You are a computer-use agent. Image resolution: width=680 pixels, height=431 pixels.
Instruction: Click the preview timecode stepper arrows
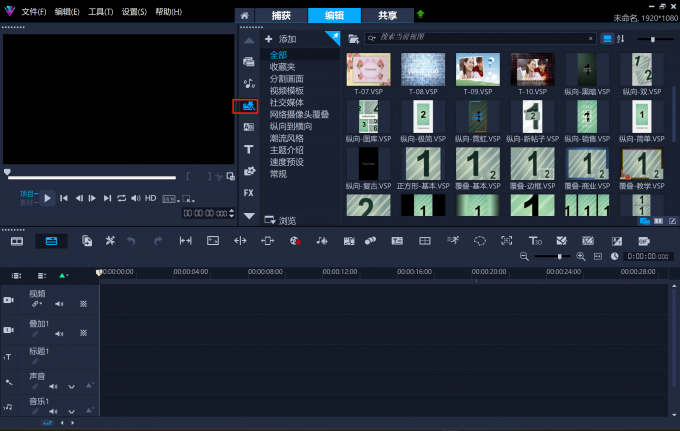click(x=232, y=213)
